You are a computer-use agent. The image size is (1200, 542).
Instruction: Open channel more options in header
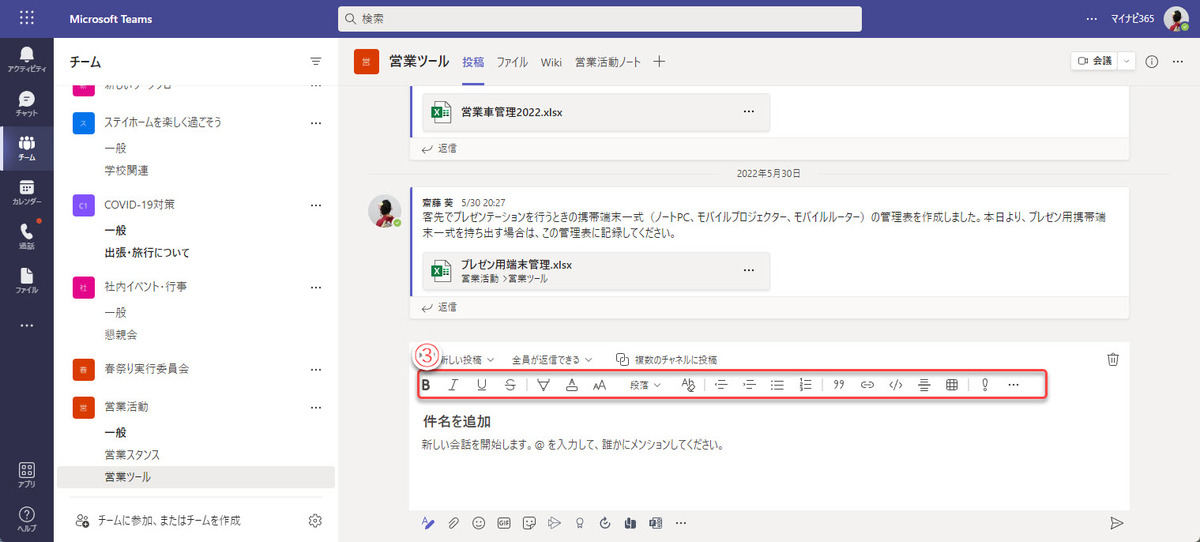point(1178,61)
